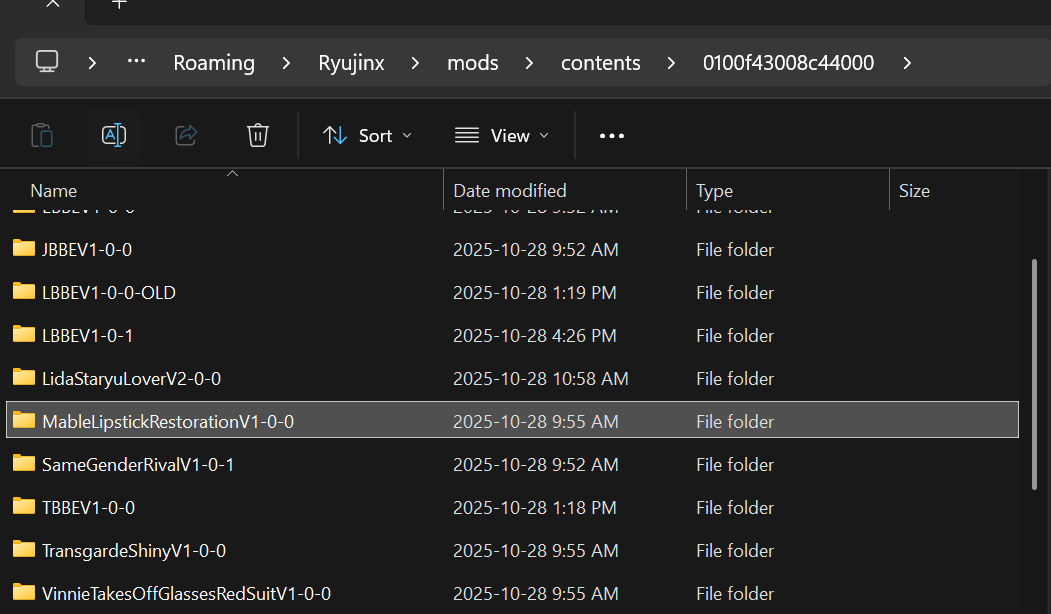This screenshot has width=1051, height=614.
Task: Expand the chevron after Roaming in path
Action: click(x=286, y=63)
